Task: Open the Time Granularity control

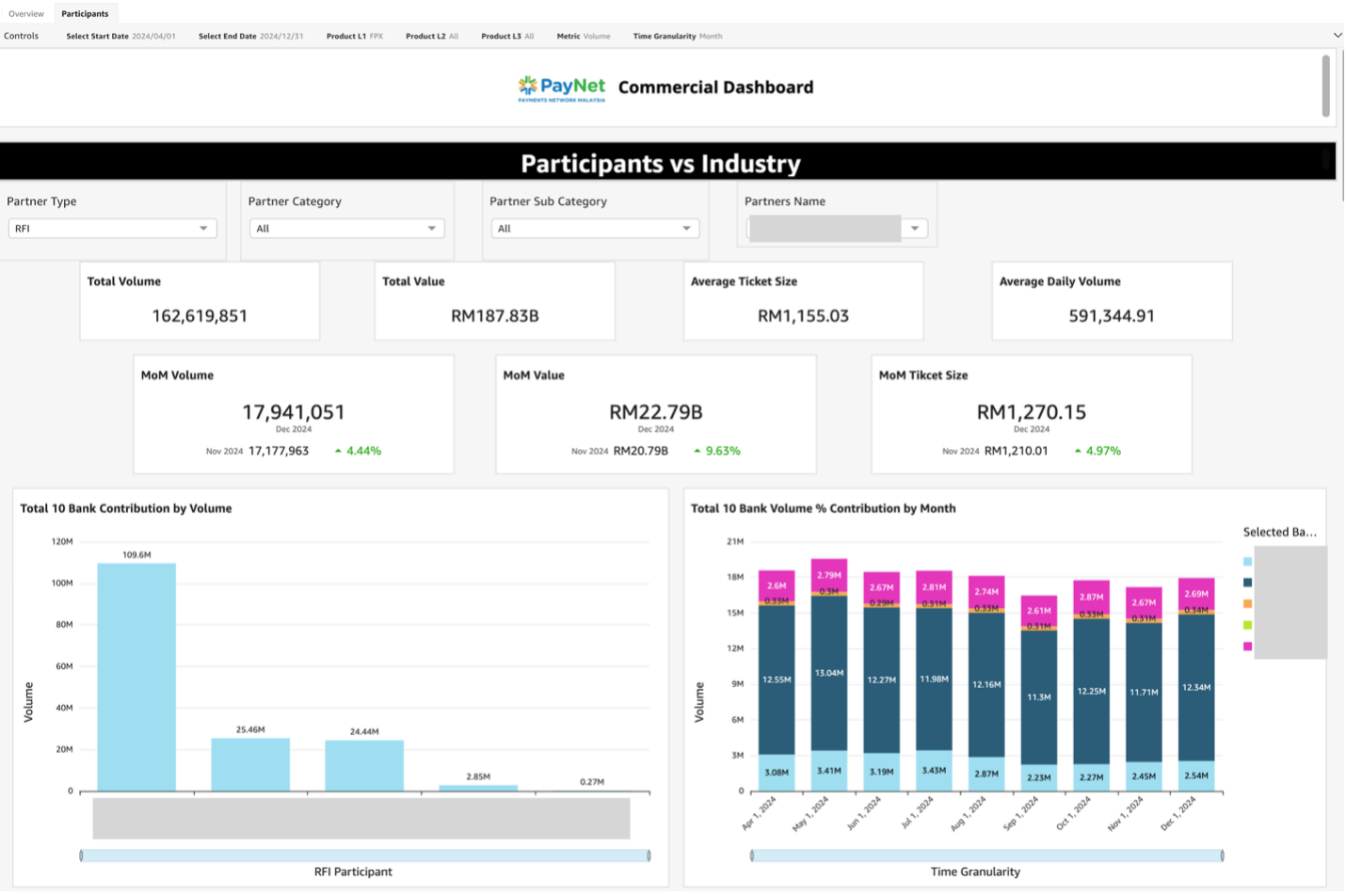Action: point(677,36)
